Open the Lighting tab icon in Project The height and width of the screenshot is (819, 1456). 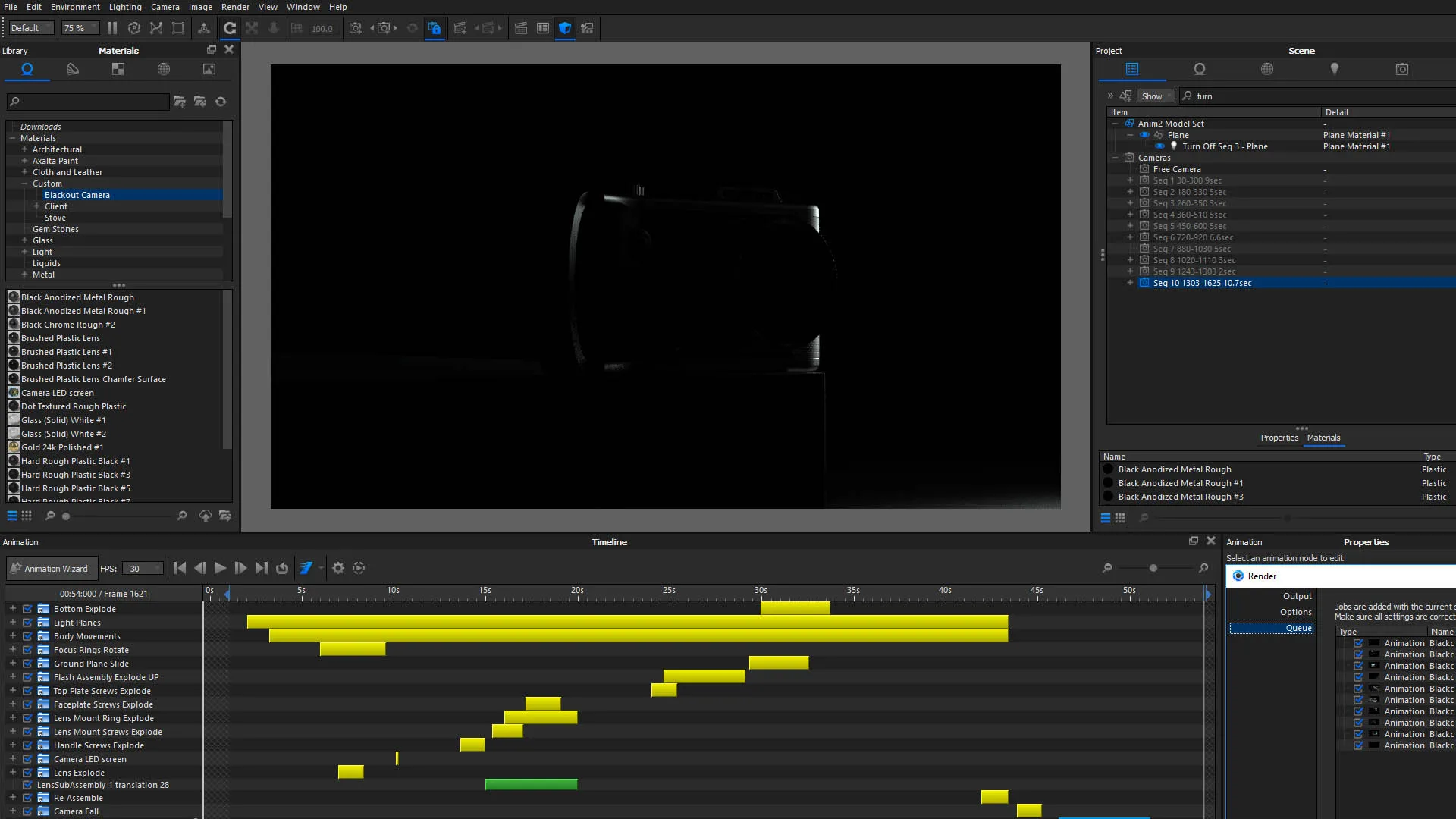[1335, 69]
